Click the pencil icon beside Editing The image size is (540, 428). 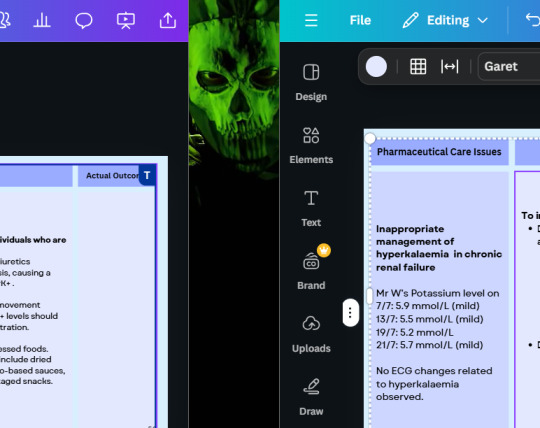click(x=410, y=20)
